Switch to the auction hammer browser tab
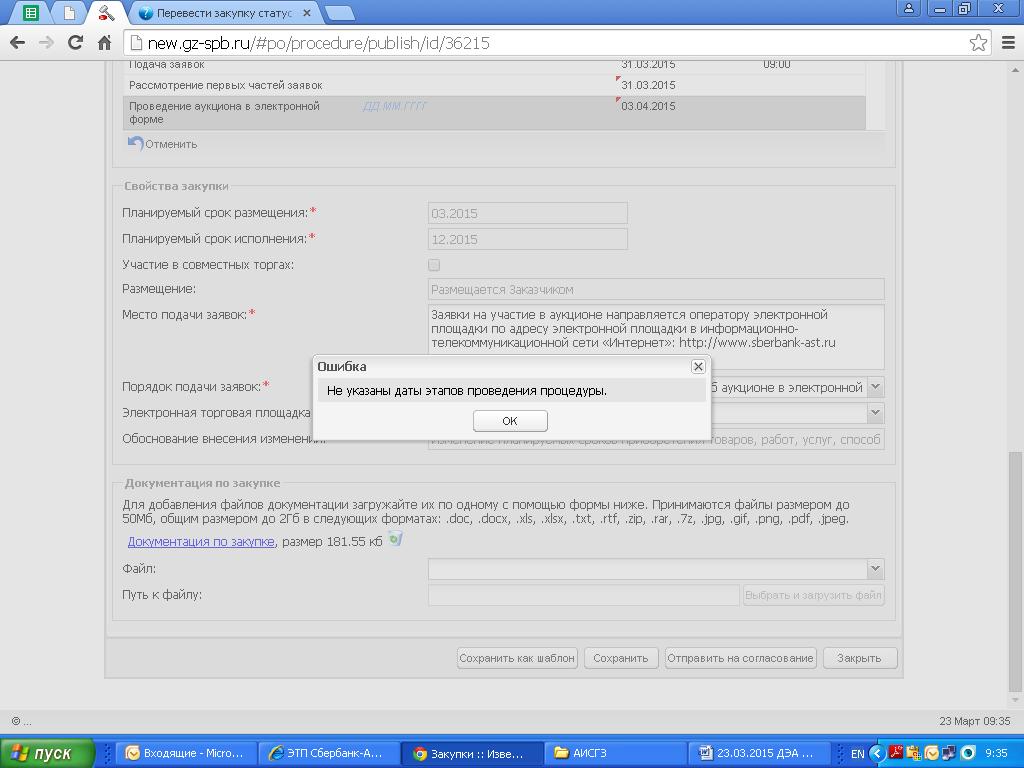The image size is (1024, 768). click(106, 12)
